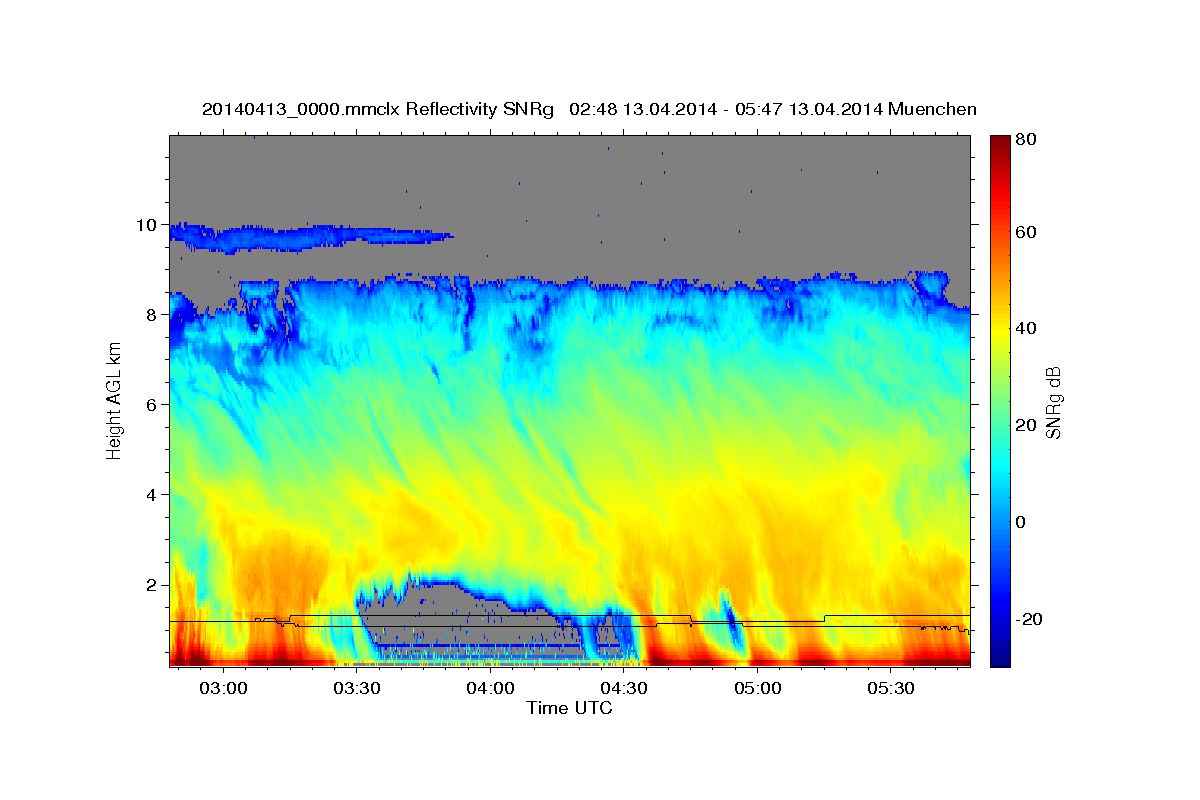Click the colorbar value 40

[1025, 328]
